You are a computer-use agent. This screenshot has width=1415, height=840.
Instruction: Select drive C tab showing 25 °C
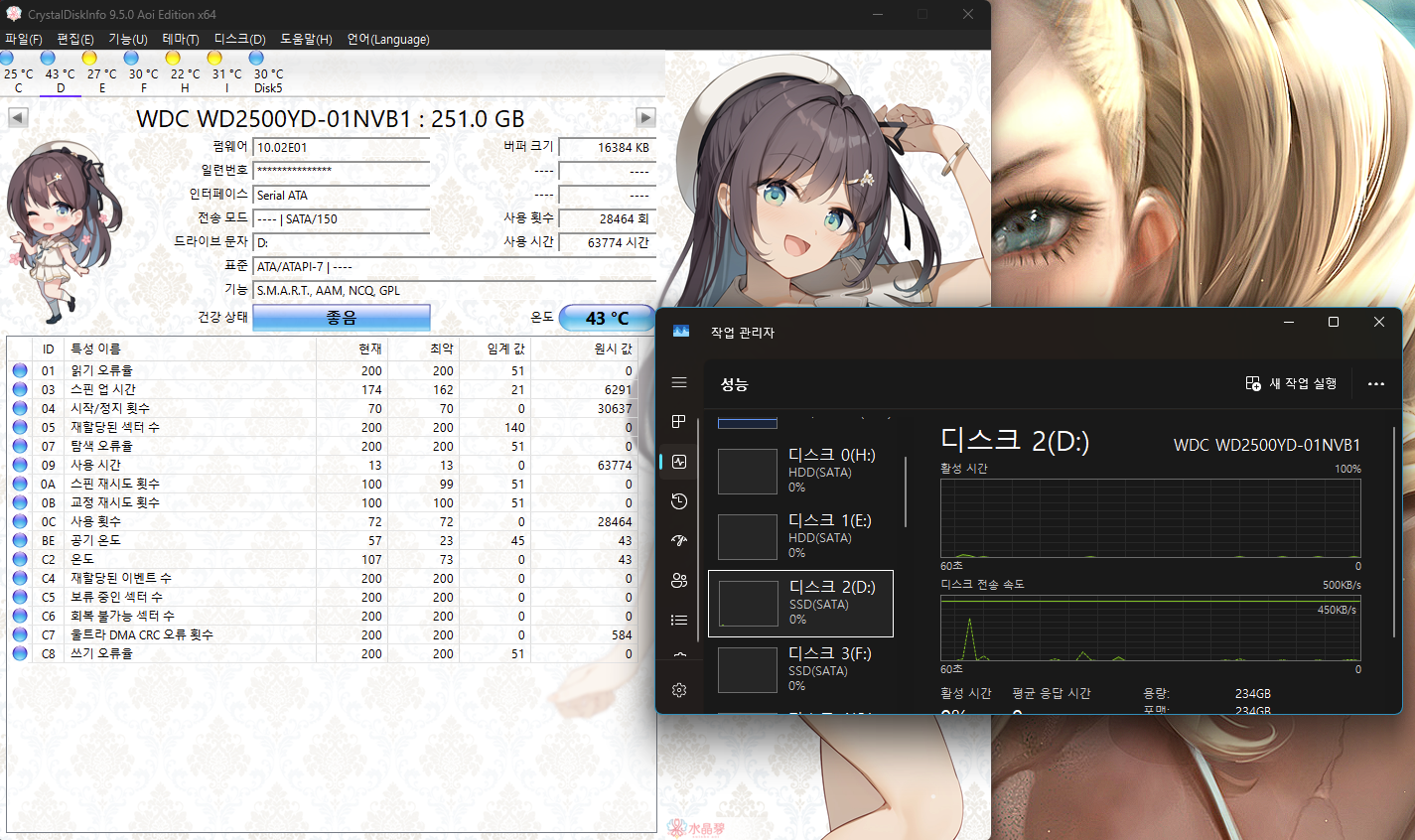[18, 72]
